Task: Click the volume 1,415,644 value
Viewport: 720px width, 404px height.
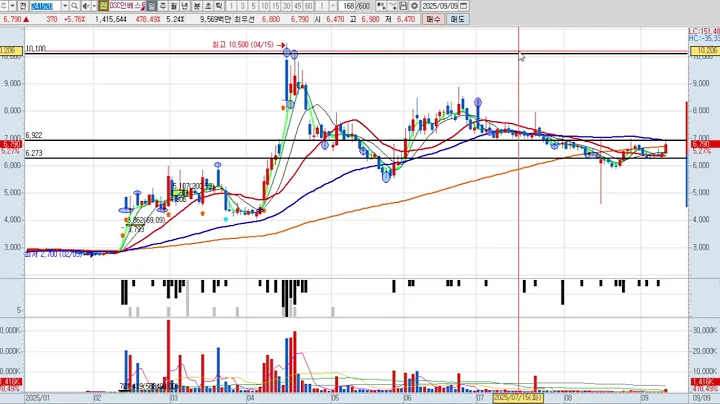Action: pyautogui.click(x=111, y=19)
